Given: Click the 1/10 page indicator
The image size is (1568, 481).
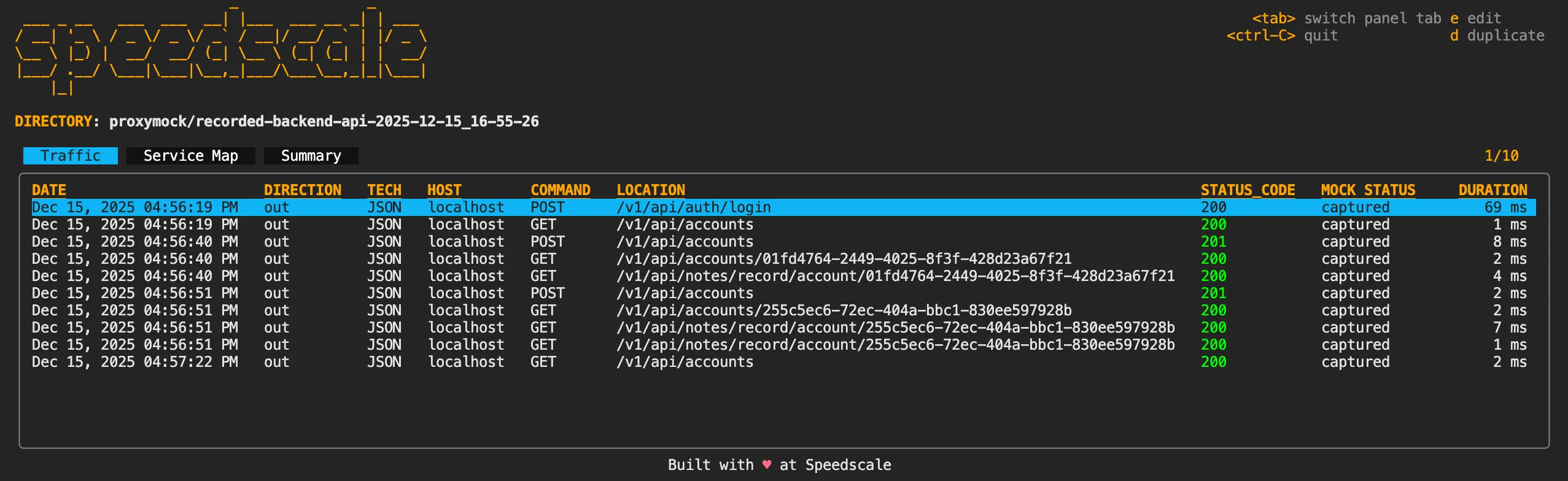Looking at the screenshot, I should 1500,155.
